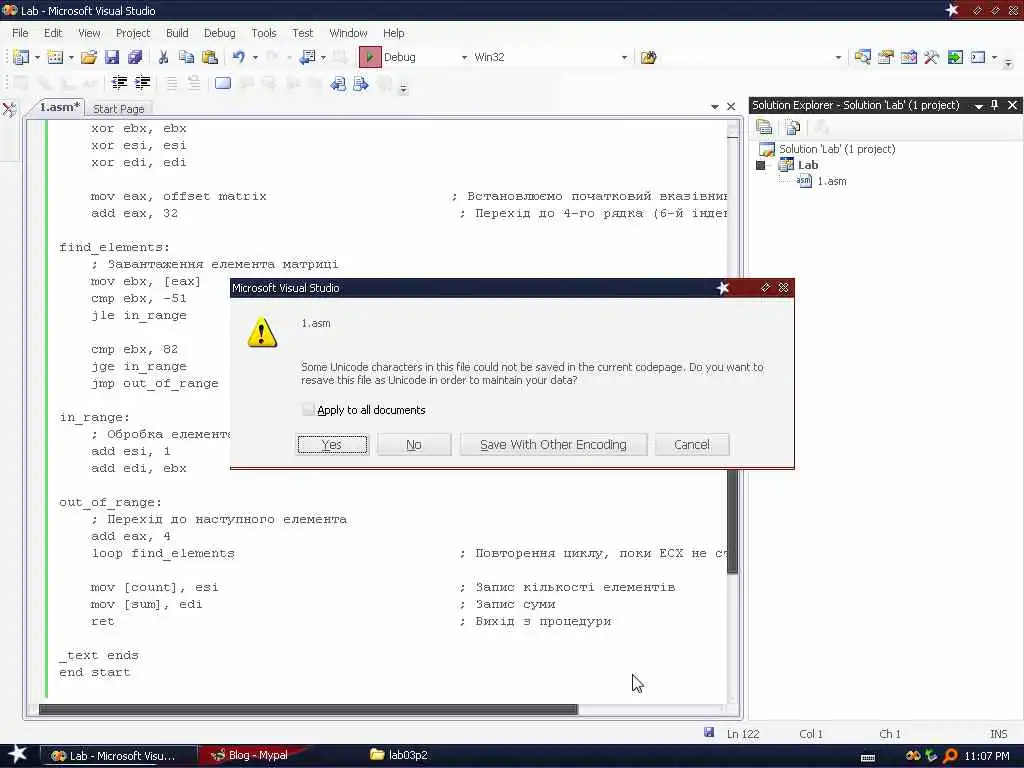Click the Start Page green arrow icon
Image resolution: width=1024 pixels, height=768 pixels.
click(x=955, y=57)
